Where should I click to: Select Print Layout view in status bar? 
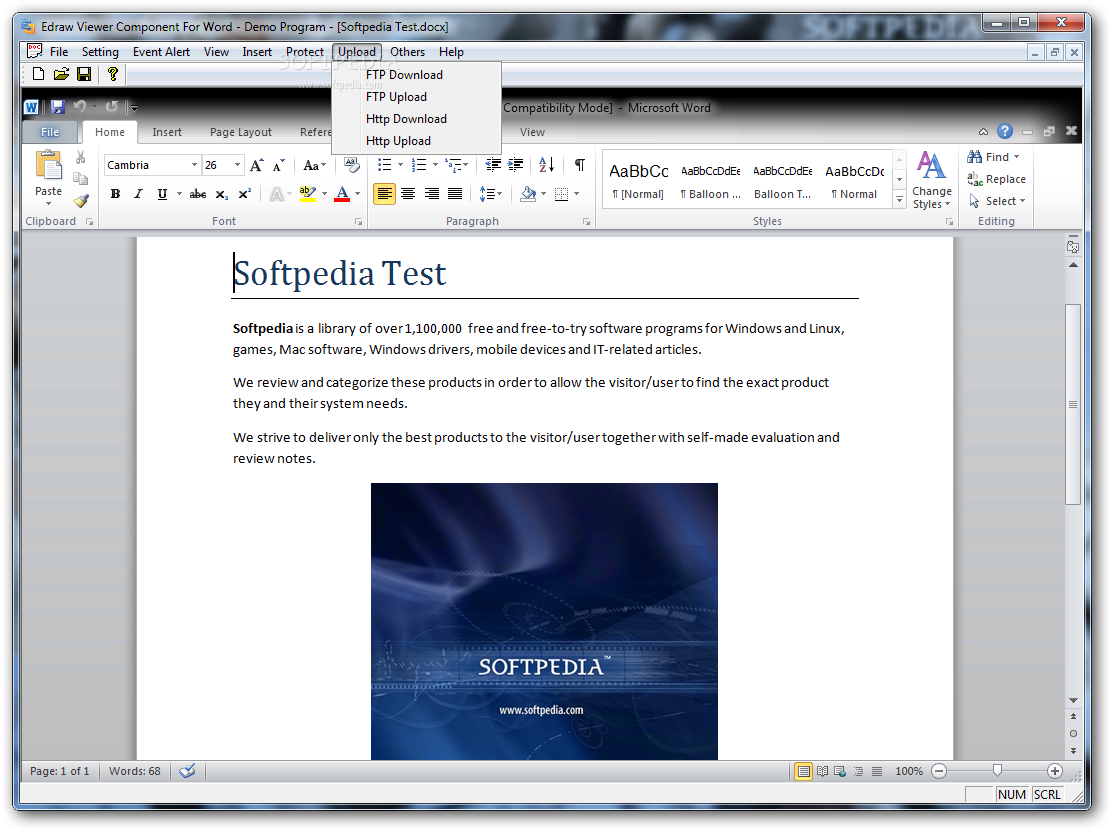click(803, 771)
